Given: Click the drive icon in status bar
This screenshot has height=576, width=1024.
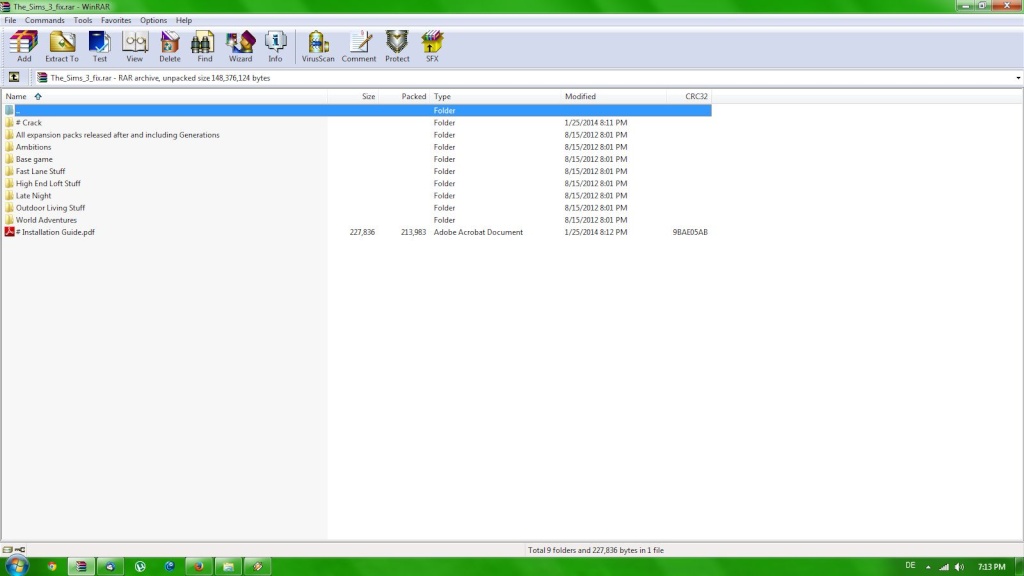Looking at the screenshot, I should (x=7, y=550).
